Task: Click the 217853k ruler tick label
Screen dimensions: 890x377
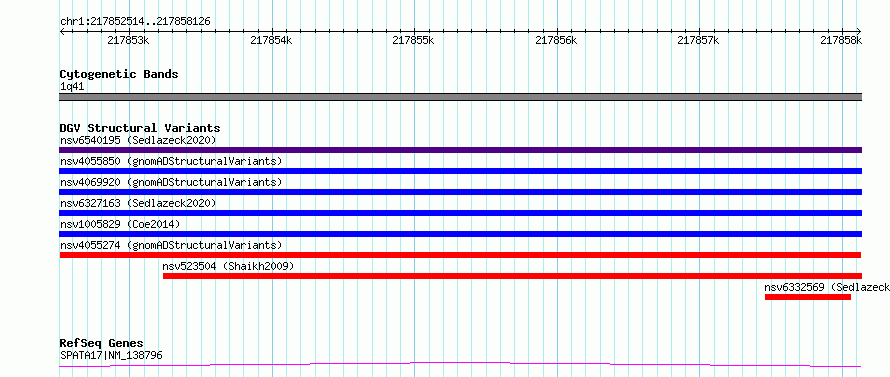Action: [129, 40]
